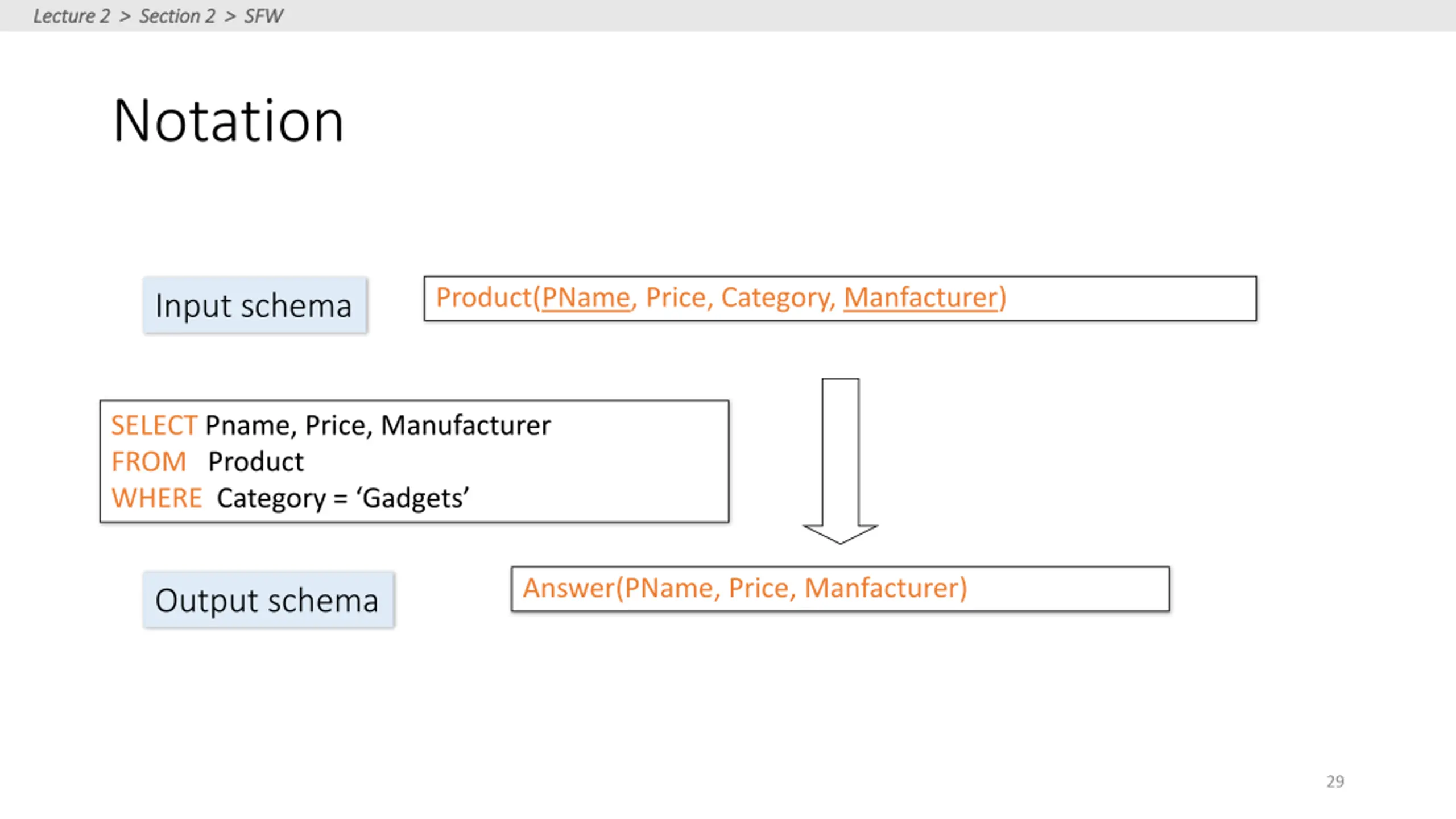Click the Product word in input schema box

coord(483,297)
